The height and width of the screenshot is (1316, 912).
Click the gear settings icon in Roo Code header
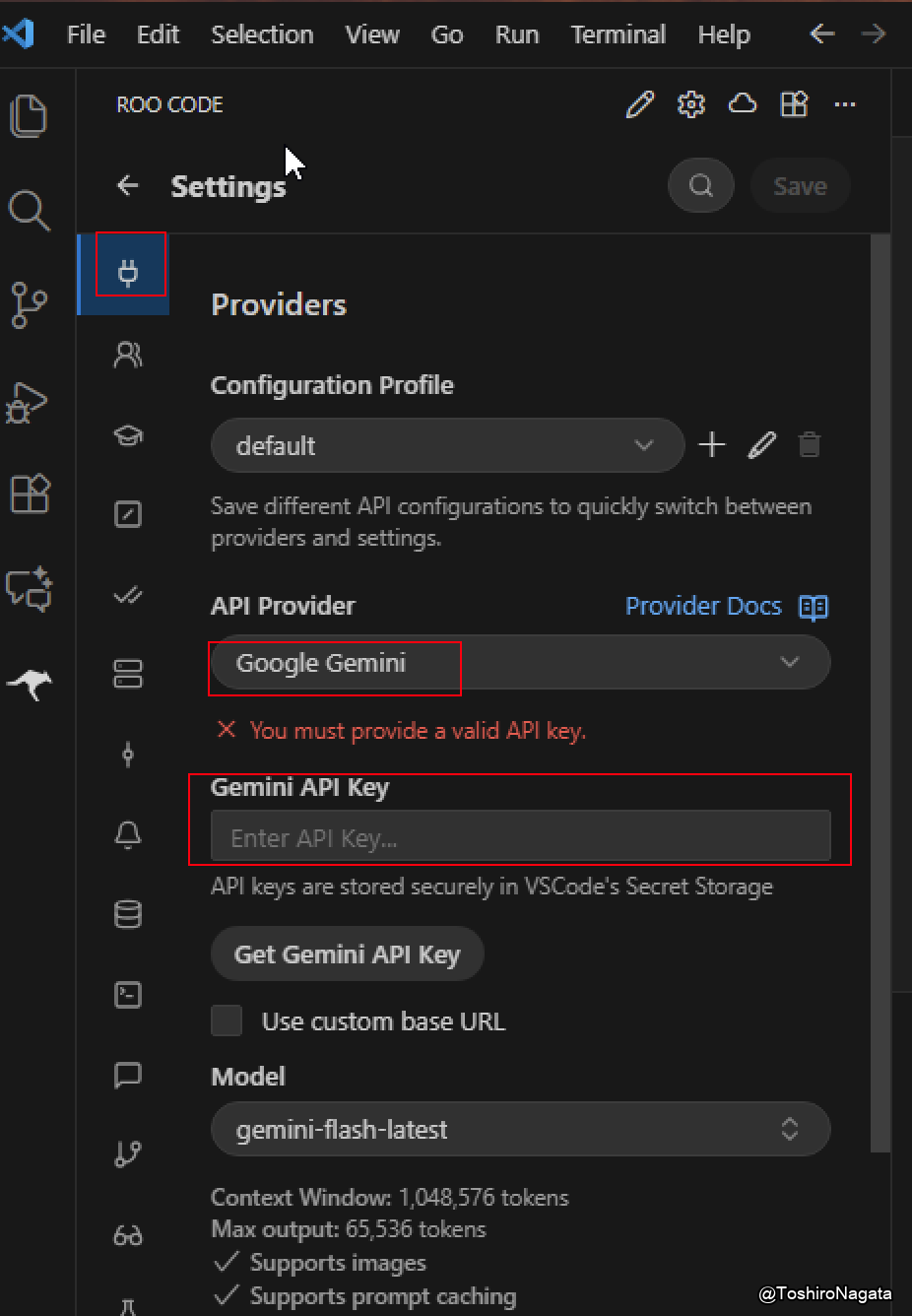691,103
